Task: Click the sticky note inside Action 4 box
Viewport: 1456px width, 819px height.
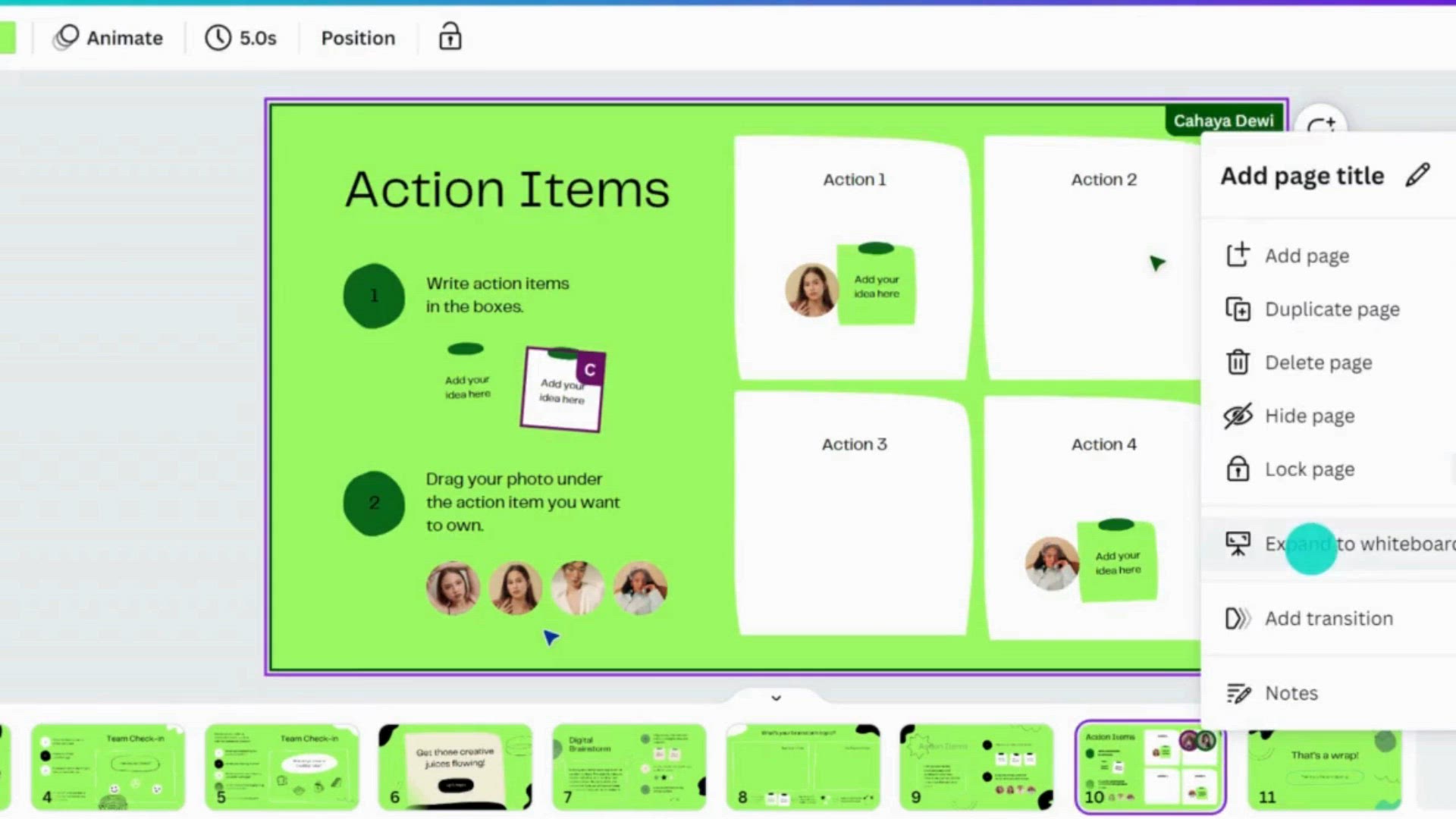Action: (1117, 560)
